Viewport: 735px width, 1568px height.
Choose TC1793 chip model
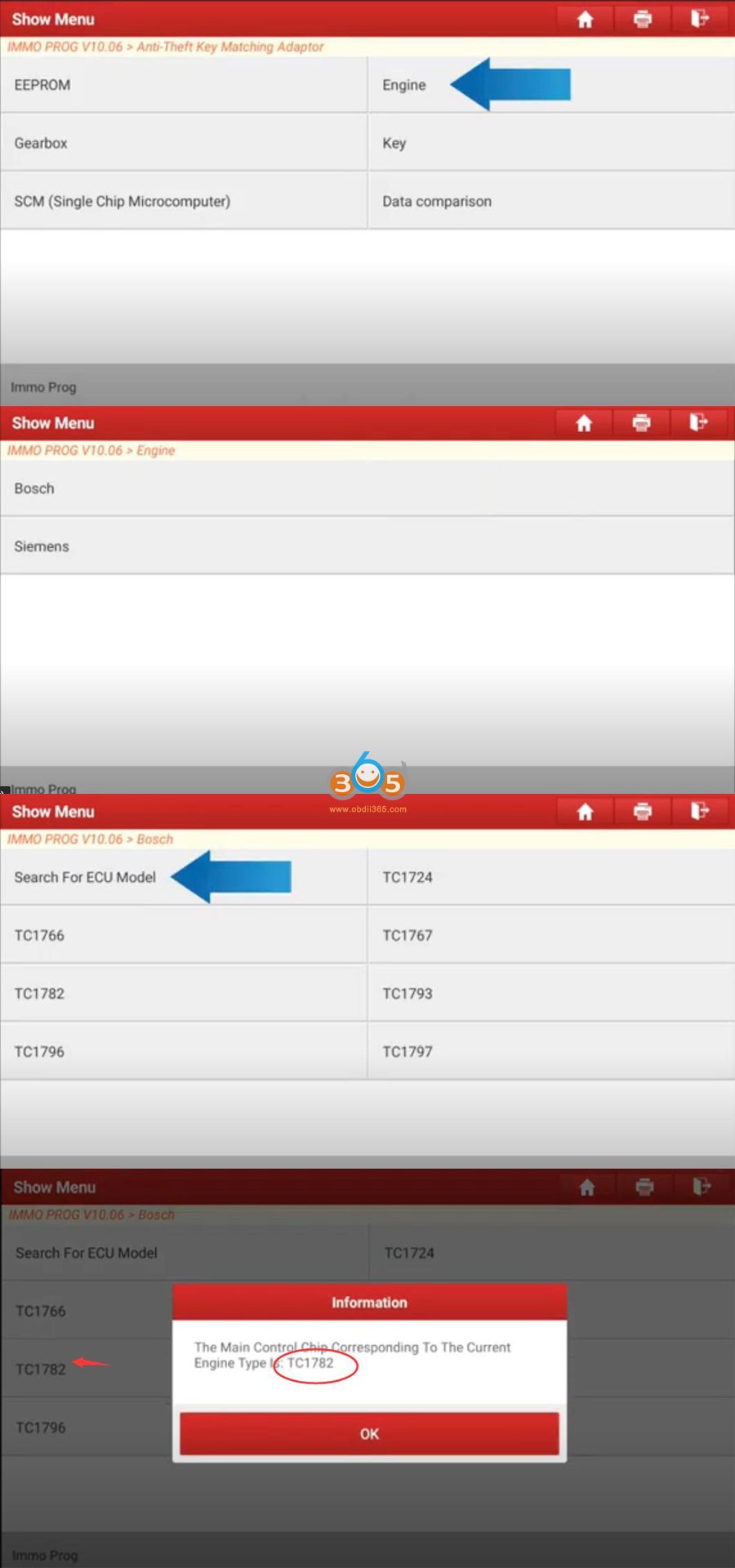point(551,993)
